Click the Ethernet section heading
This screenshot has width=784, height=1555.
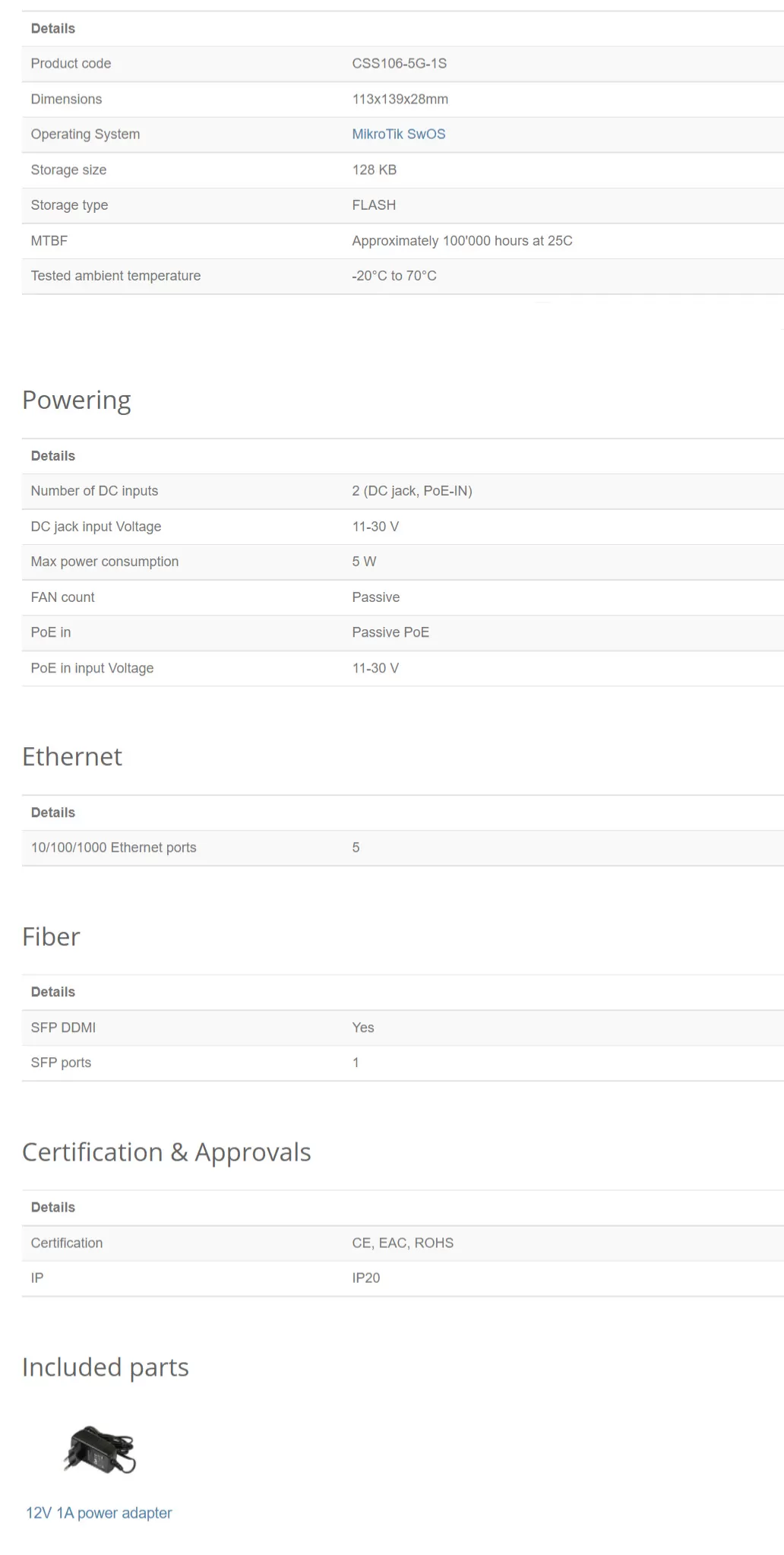point(72,756)
